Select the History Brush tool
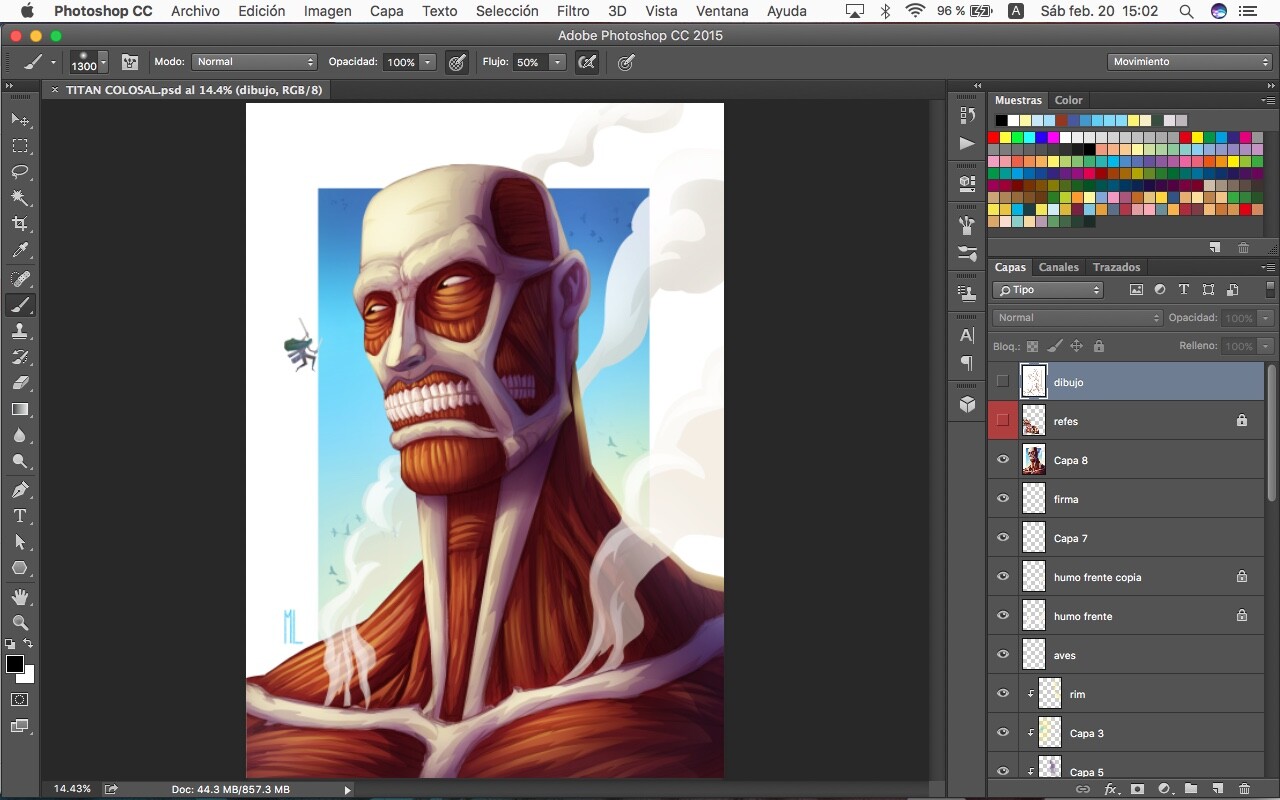Viewport: 1280px width, 800px height. pyautogui.click(x=20, y=357)
